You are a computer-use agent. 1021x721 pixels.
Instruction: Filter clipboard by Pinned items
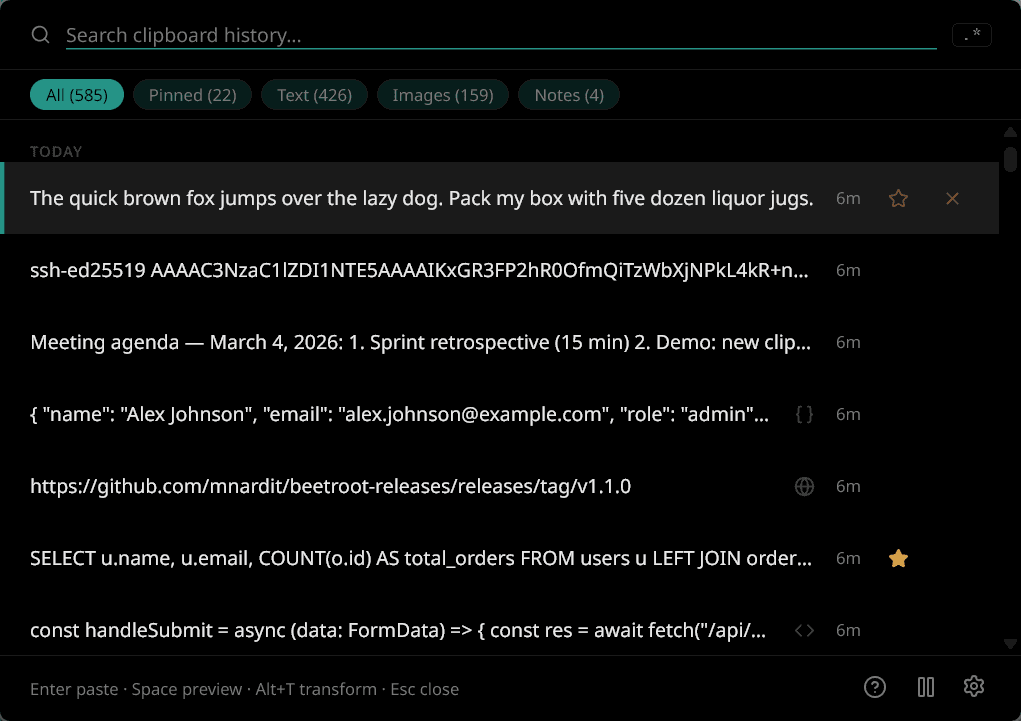192,94
